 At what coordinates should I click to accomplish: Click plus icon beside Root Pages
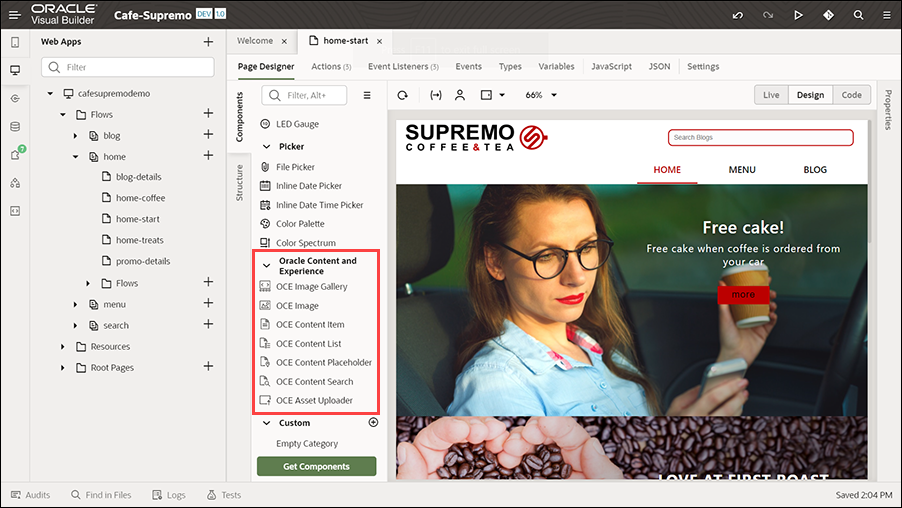pyautogui.click(x=208, y=366)
